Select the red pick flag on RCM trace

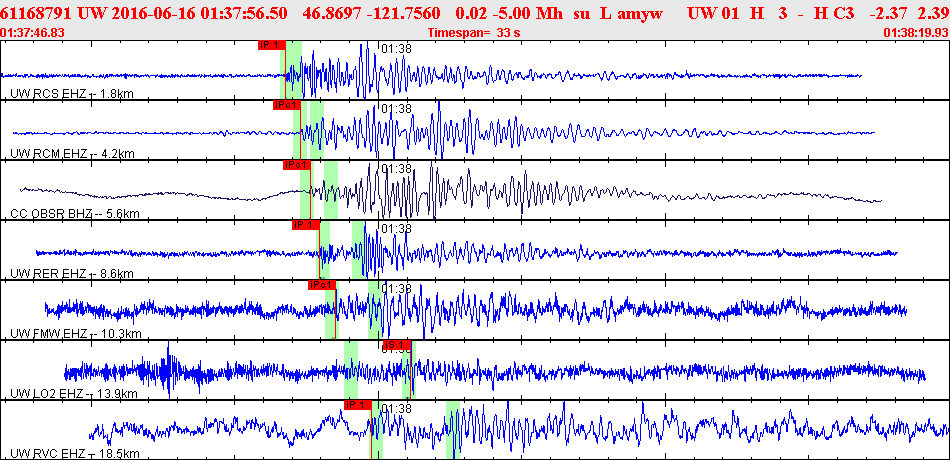click(x=286, y=105)
